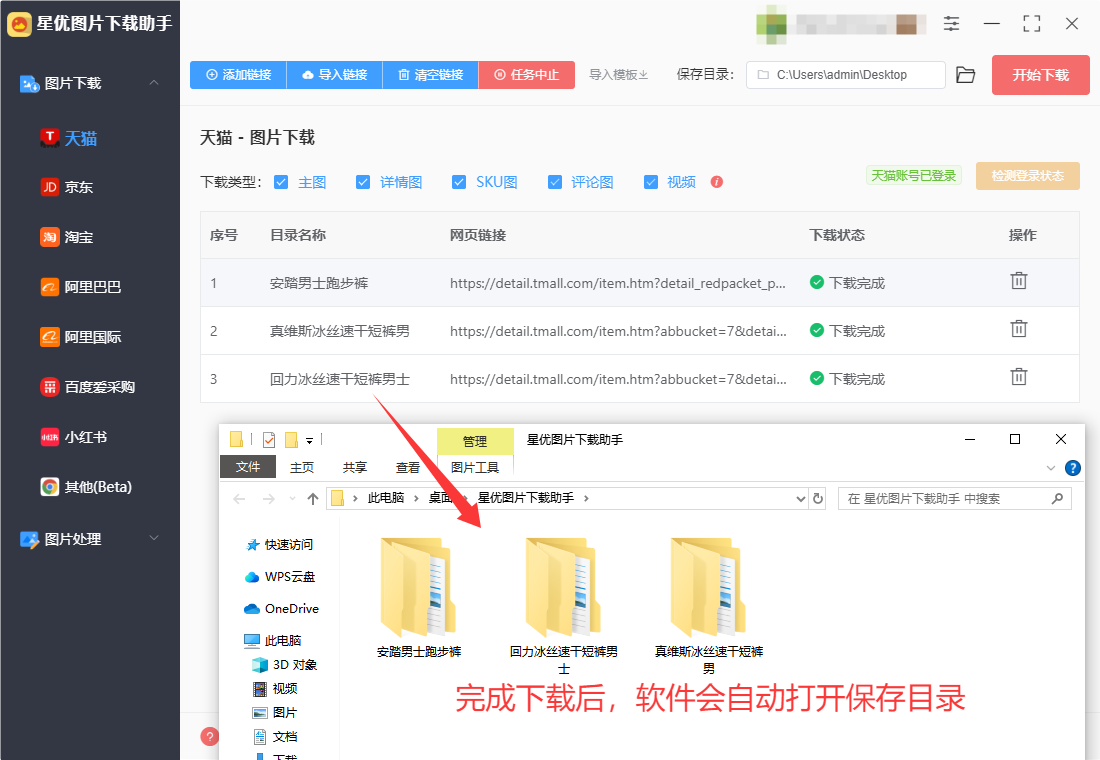The height and width of the screenshot is (760, 1100).
Task: Click the properties icon in Explorer quick access toolbar
Action: click(x=269, y=440)
